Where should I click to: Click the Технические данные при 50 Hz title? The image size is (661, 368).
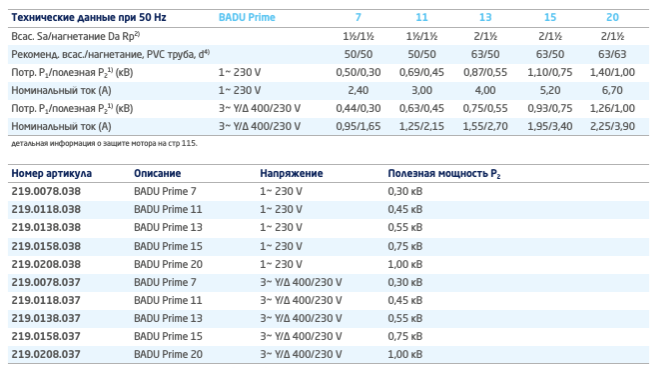[x=89, y=17]
